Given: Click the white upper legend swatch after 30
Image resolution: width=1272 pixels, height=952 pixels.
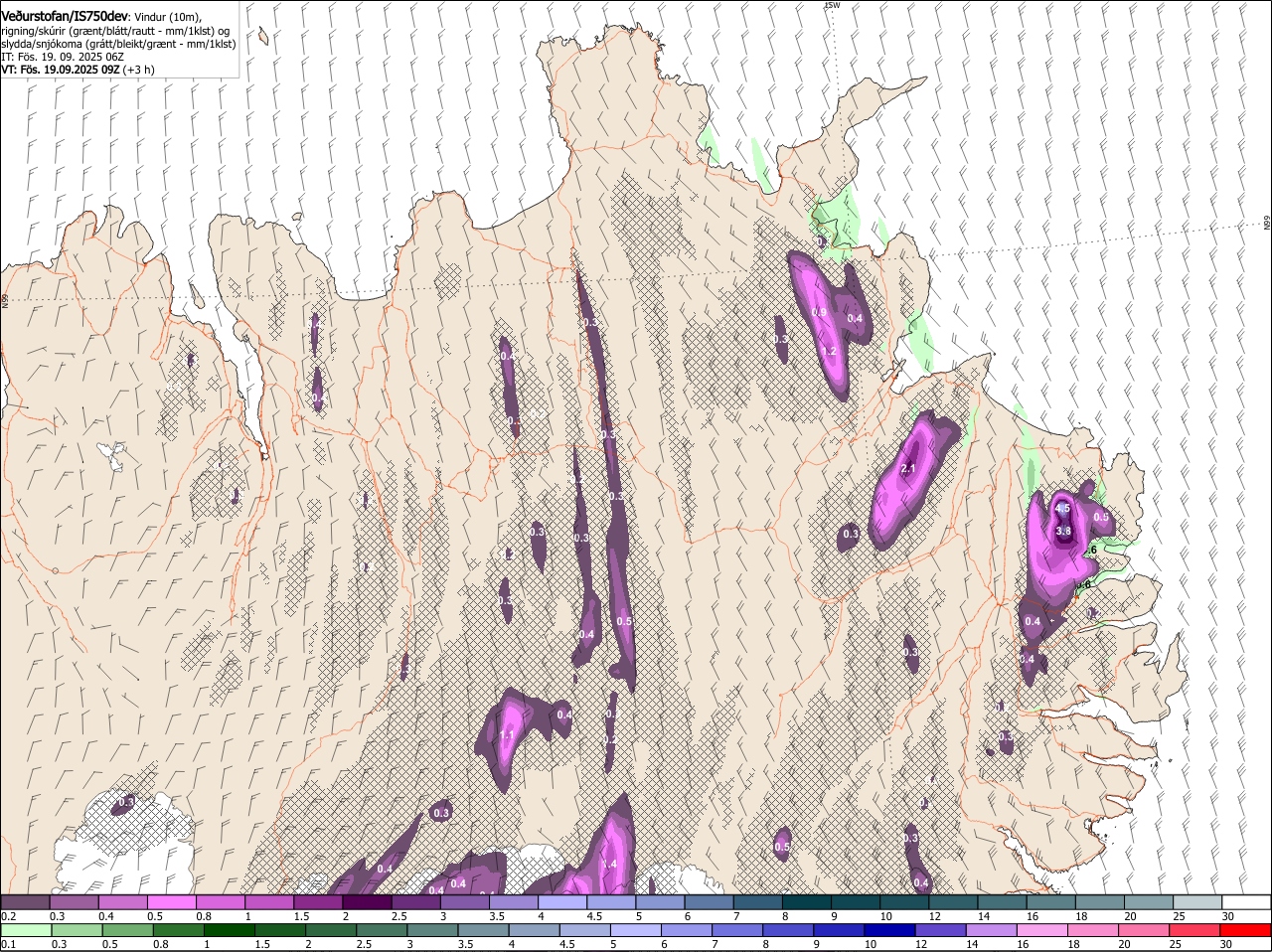Looking at the screenshot, I should (x=1247, y=901).
